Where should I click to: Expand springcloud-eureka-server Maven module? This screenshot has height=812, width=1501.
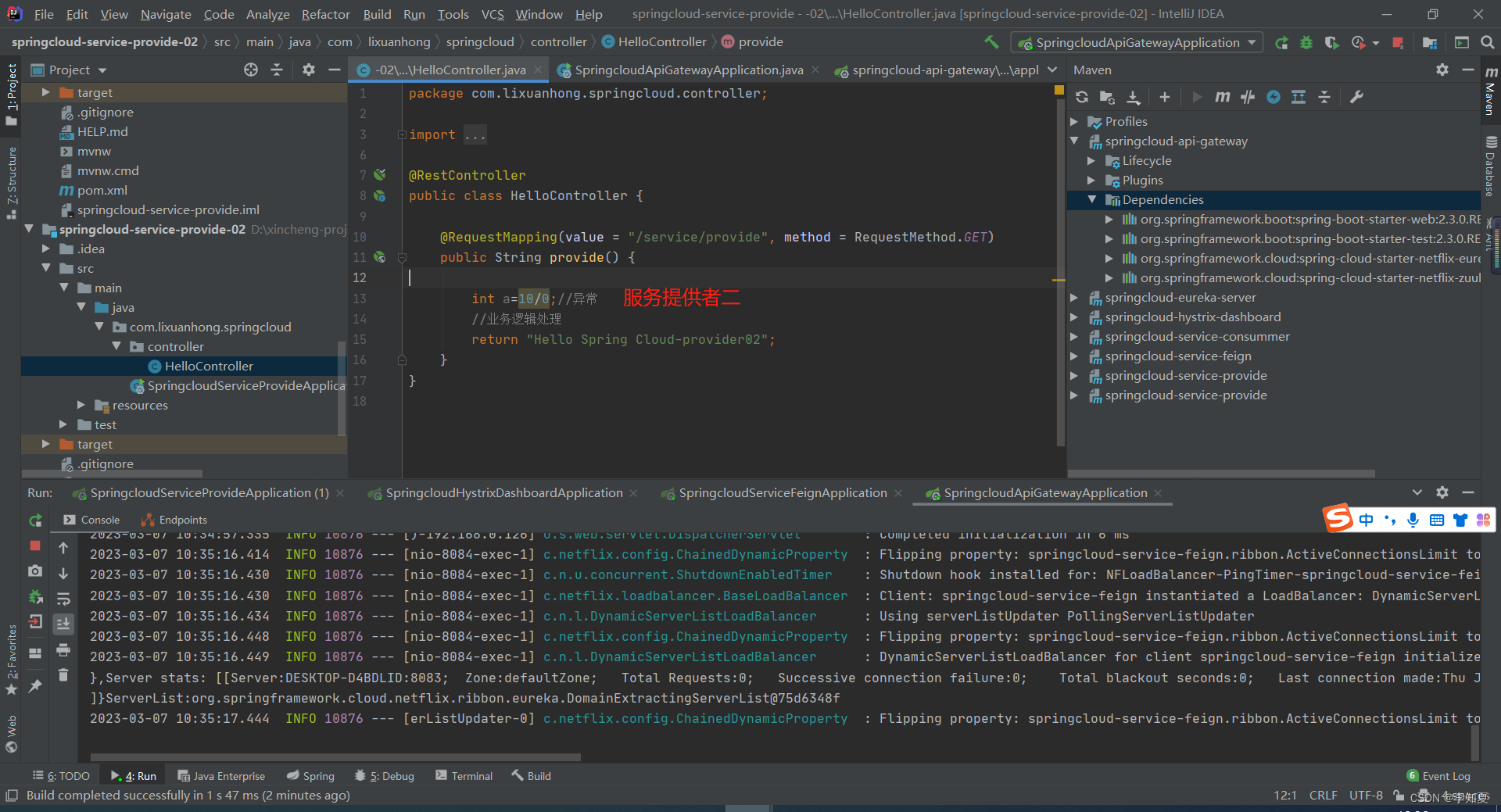click(x=1074, y=298)
